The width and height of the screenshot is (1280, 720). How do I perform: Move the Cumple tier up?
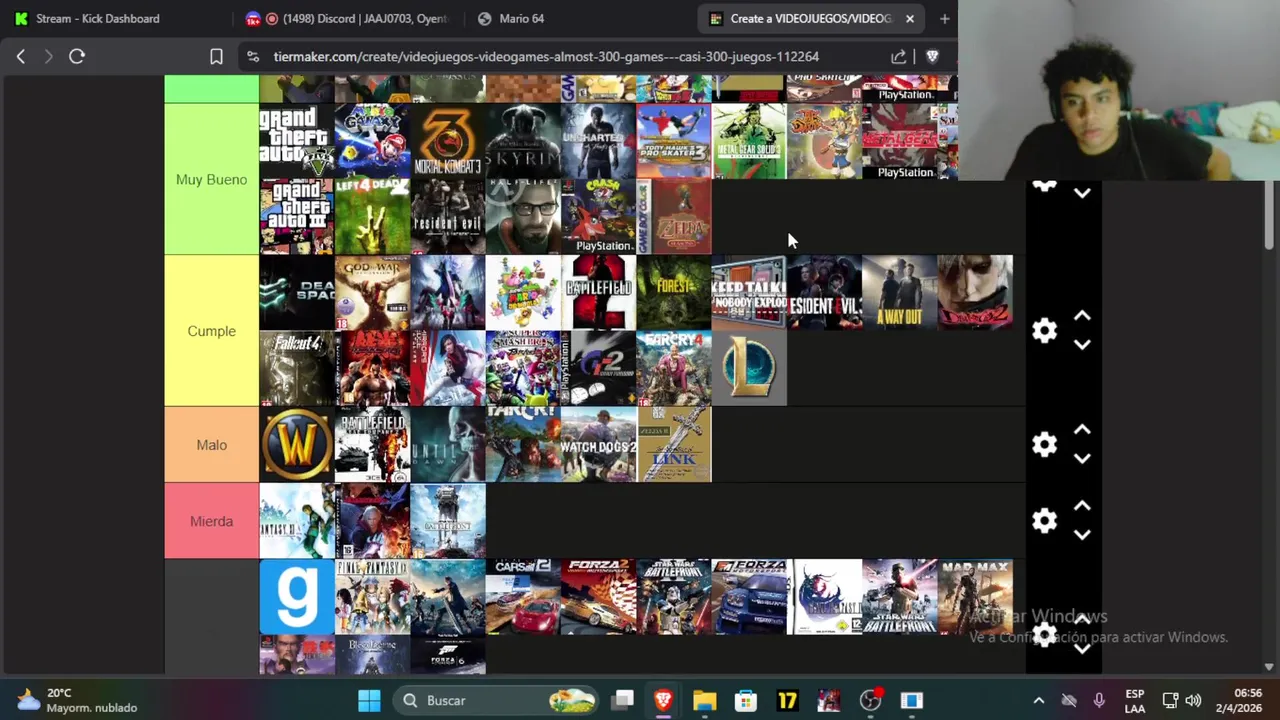coord(1082,316)
